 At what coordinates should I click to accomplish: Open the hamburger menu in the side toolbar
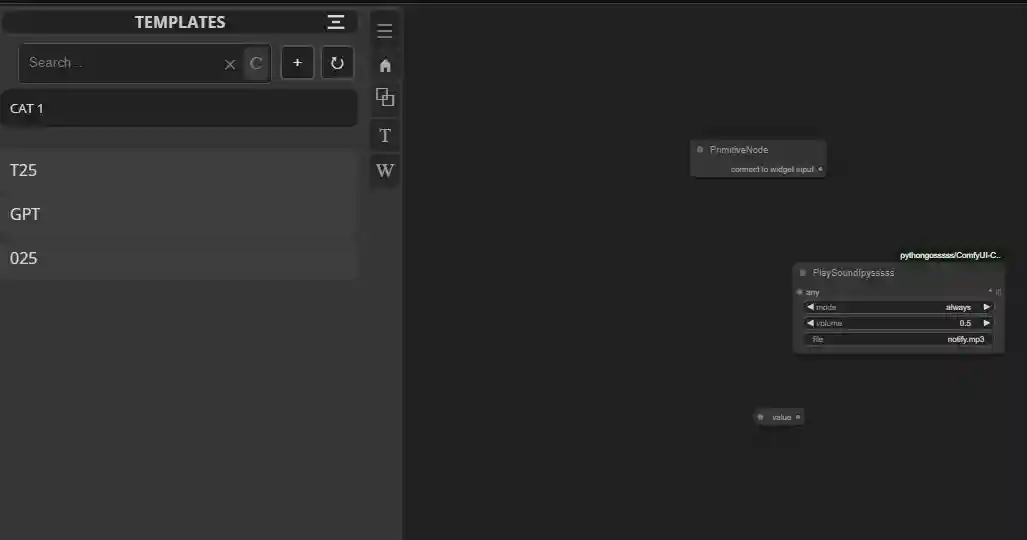coord(385,31)
